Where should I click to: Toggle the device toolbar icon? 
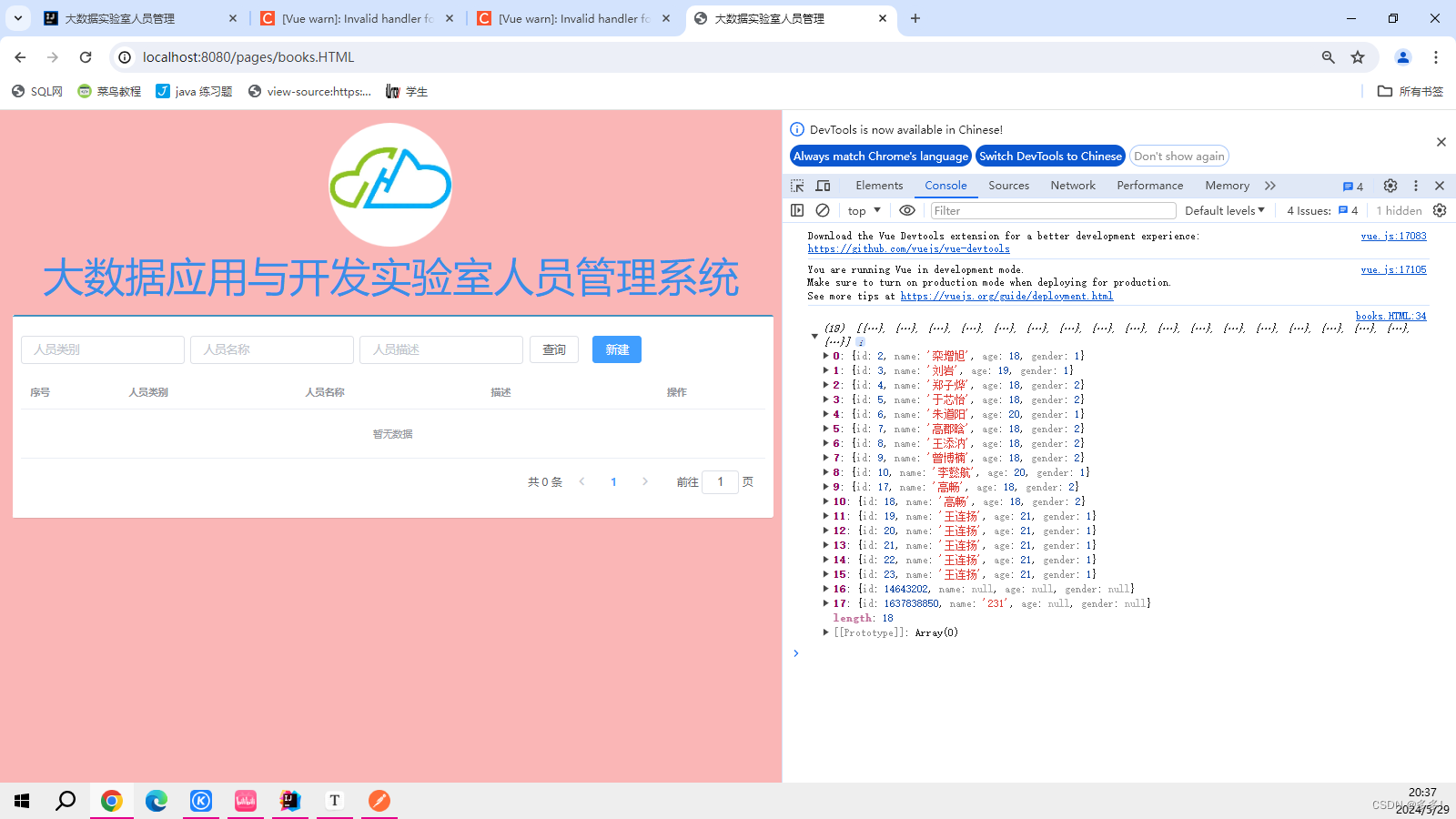click(824, 186)
